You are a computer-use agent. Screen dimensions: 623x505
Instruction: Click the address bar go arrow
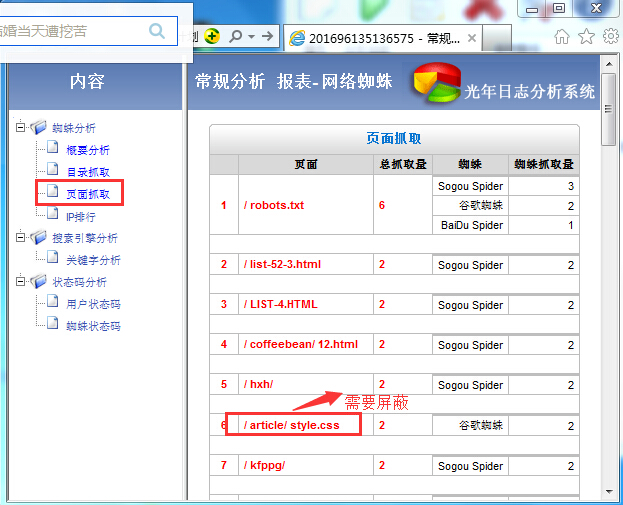point(268,37)
